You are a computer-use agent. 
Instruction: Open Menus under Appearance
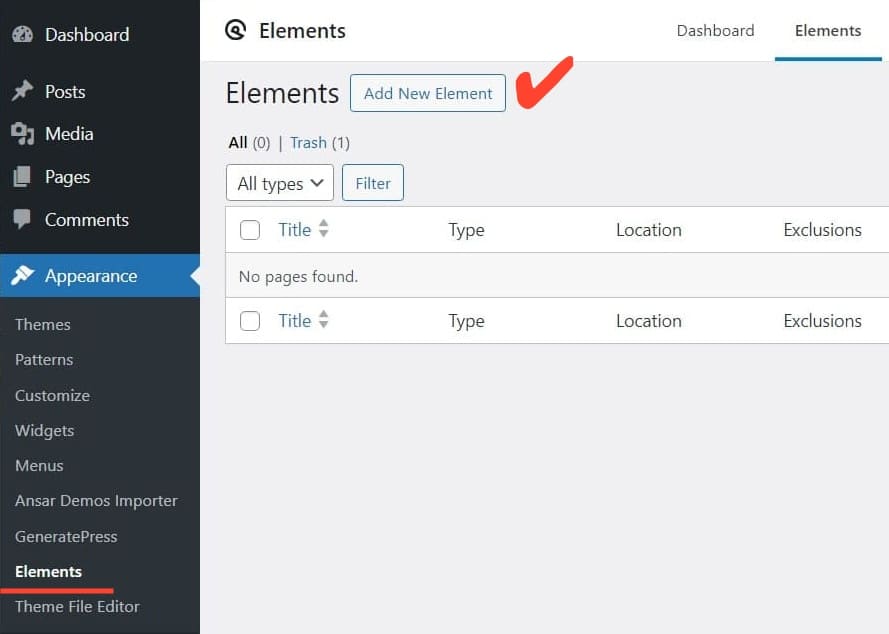(39, 466)
